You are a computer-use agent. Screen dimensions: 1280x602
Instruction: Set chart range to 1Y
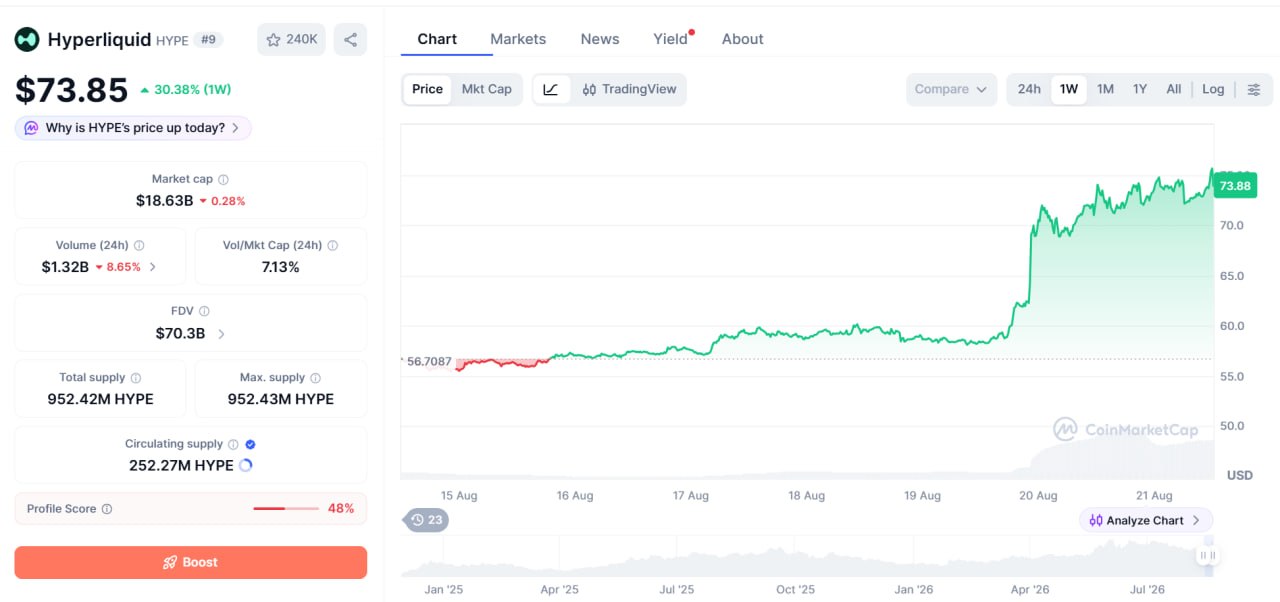click(1140, 89)
